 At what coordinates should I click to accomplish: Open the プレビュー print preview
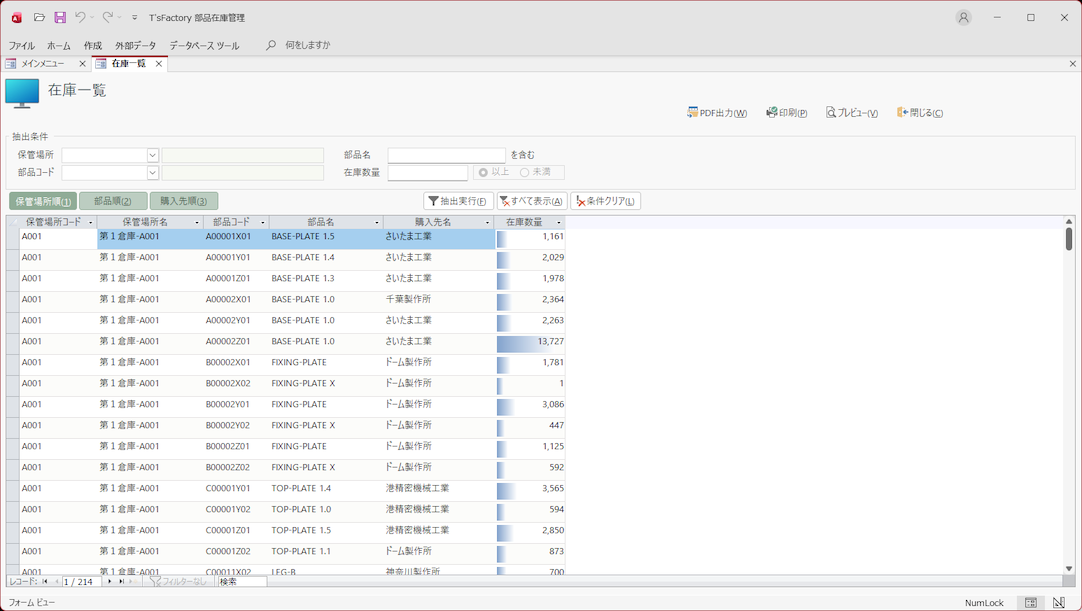pyautogui.click(x=851, y=113)
